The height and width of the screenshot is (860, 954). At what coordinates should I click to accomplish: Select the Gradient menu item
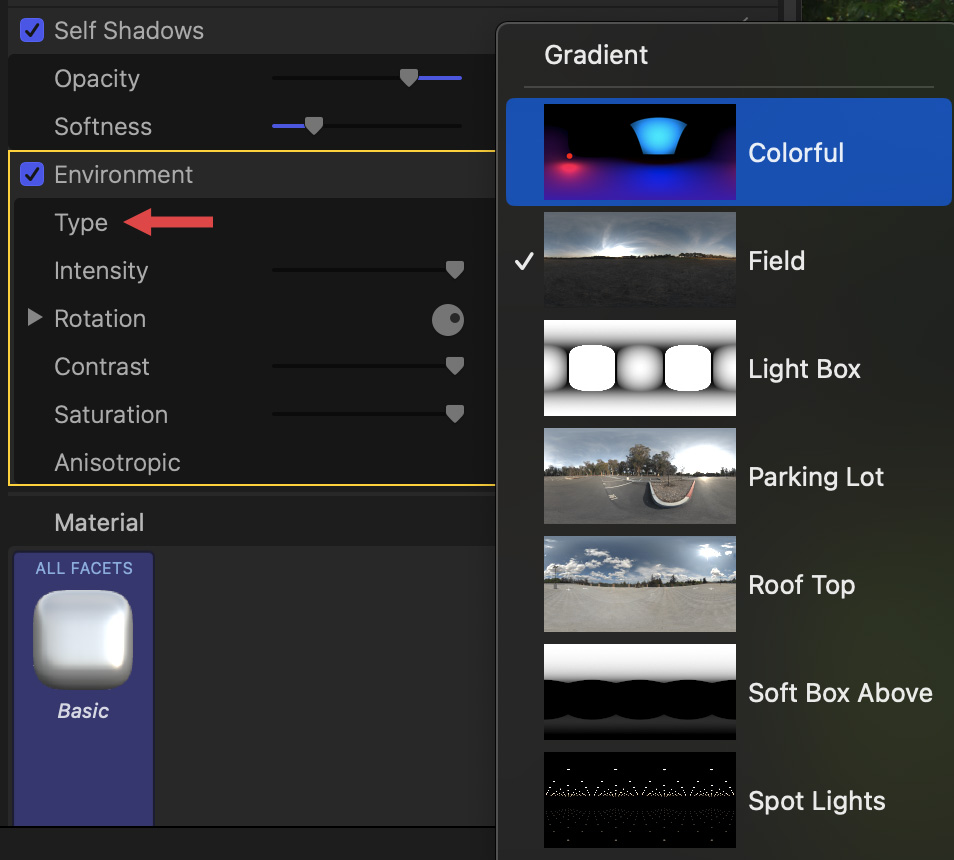tap(596, 55)
